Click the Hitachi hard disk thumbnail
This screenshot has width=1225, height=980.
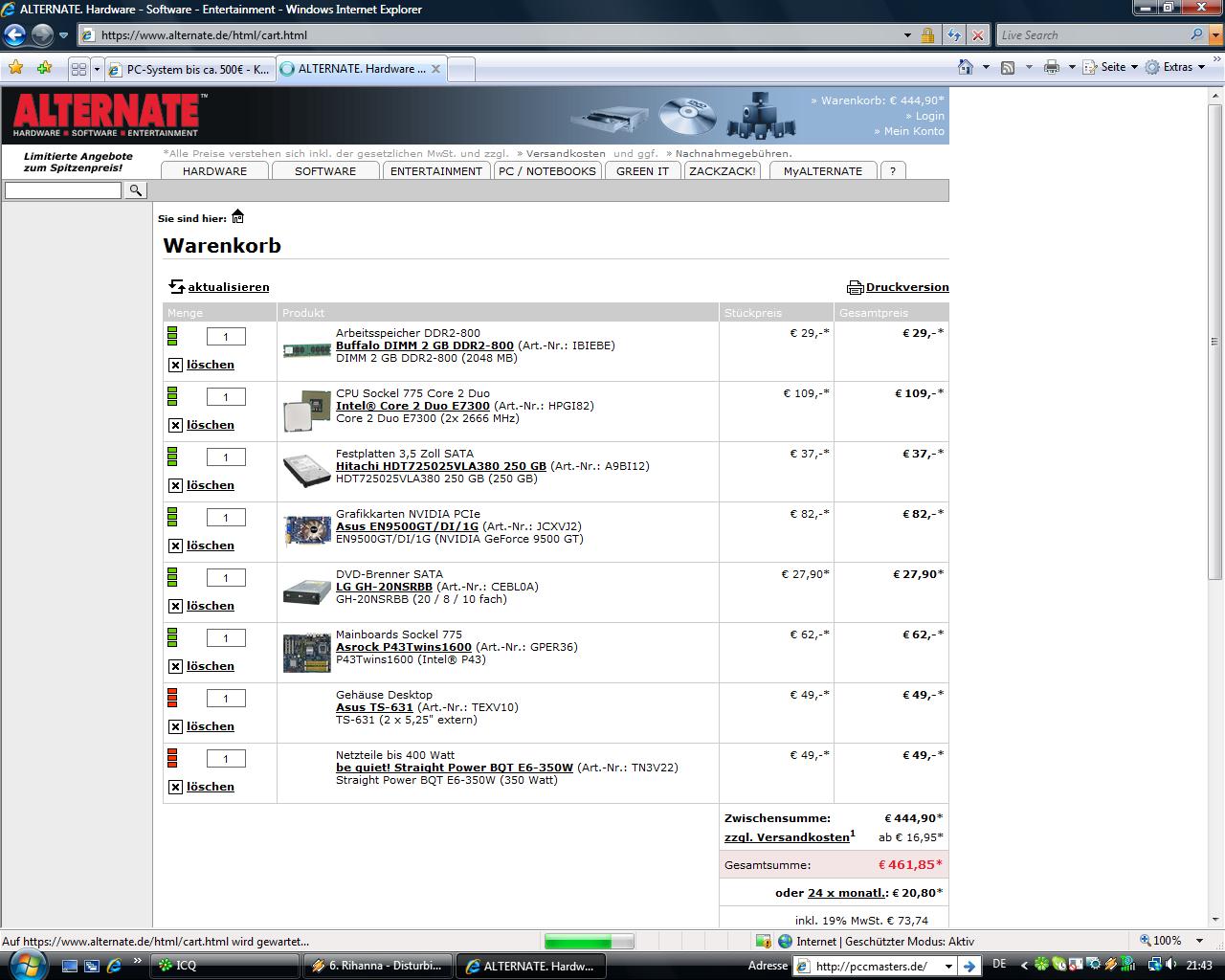(307, 471)
